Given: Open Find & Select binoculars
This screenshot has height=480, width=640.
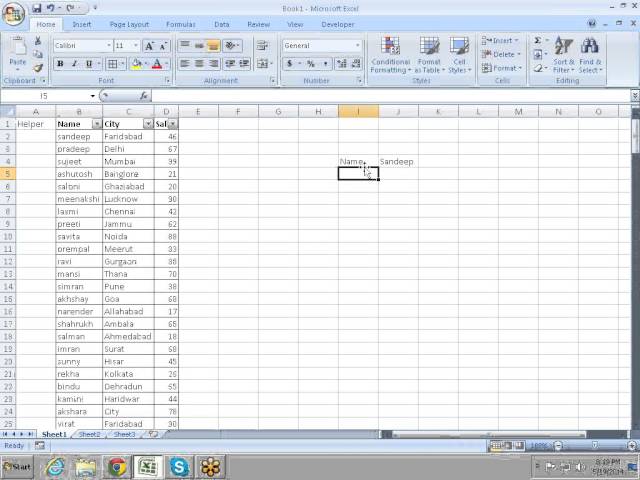Looking at the screenshot, I should click(x=590, y=55).
